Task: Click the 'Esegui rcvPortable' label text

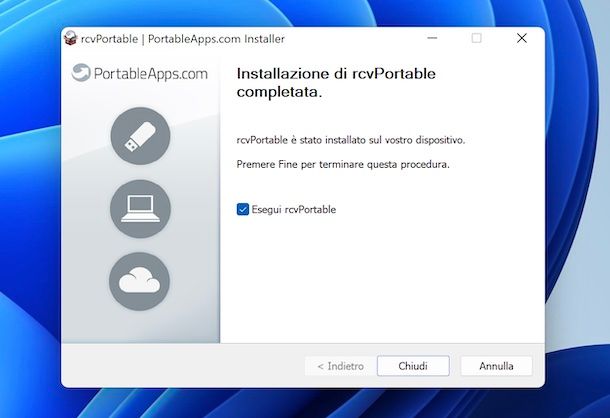Action: click(294, 209)
